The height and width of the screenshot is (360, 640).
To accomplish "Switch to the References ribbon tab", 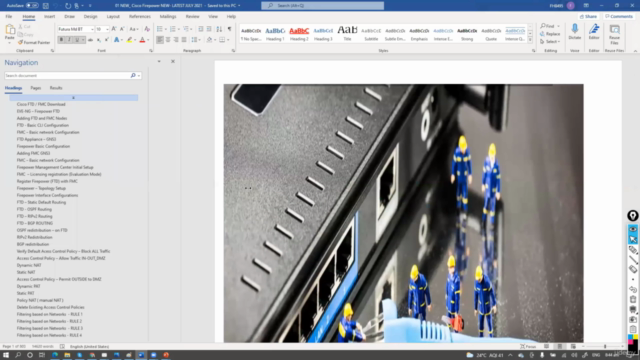I will [x=140, y=17].
